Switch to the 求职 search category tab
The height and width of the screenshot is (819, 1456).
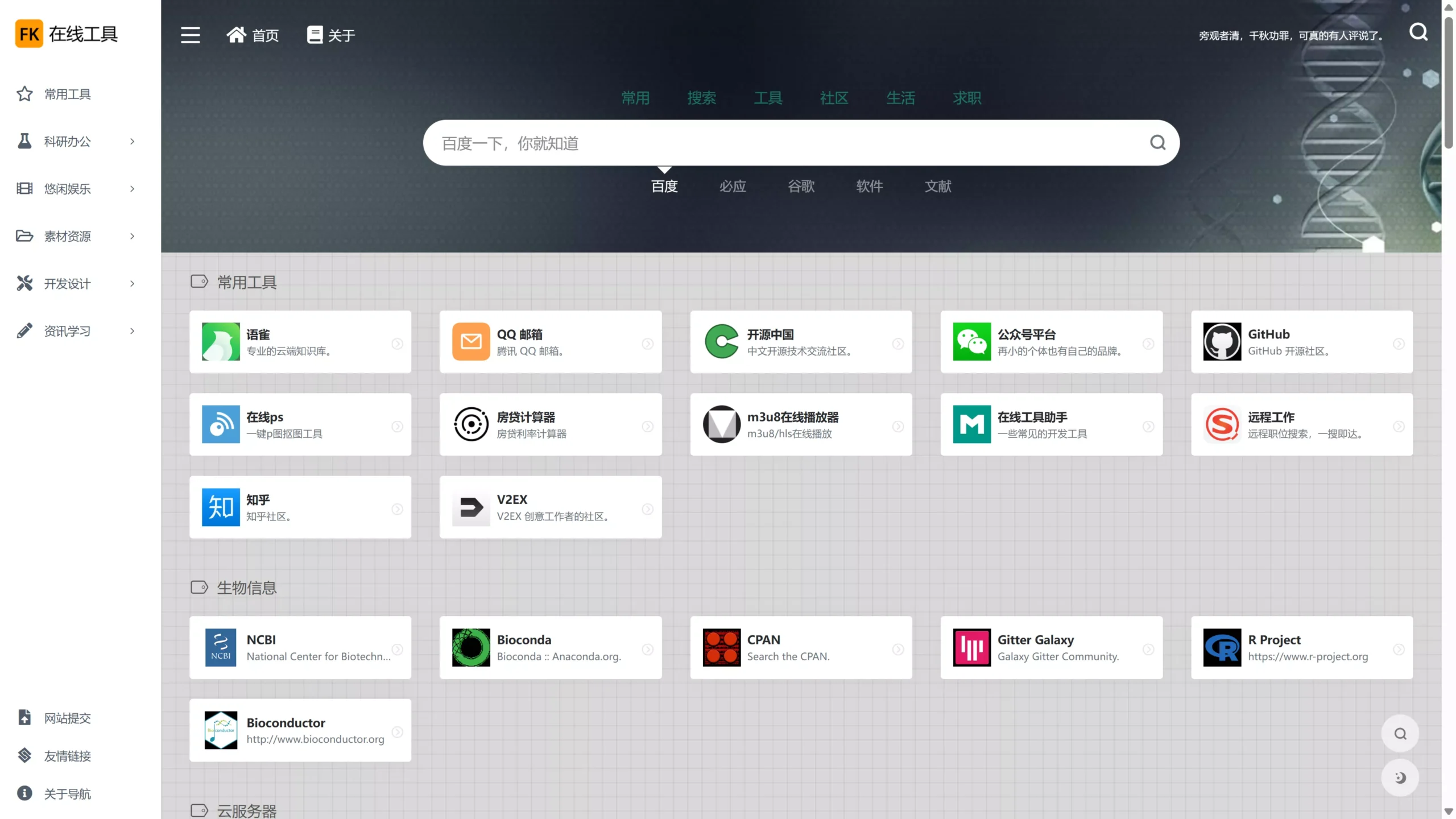(967, 98)
